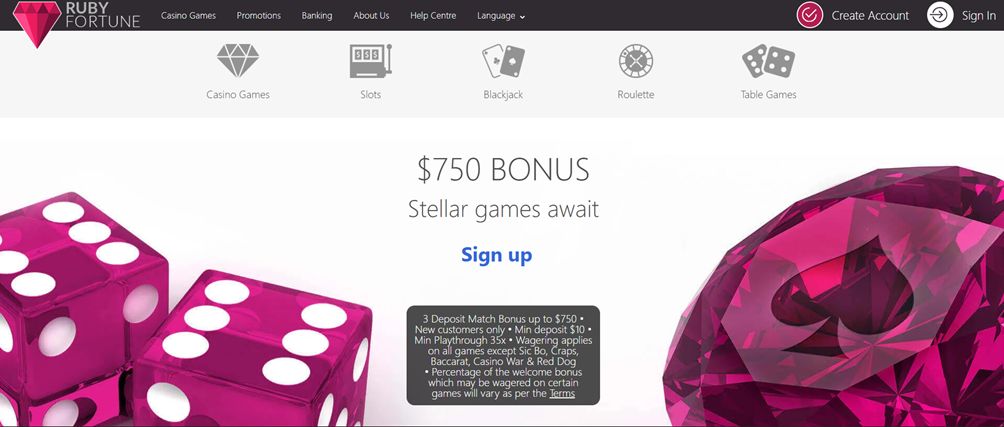Go to the Banking page
Viewport: 1004px width, 427px height.
pyautogui.click(x=317, y=16)
